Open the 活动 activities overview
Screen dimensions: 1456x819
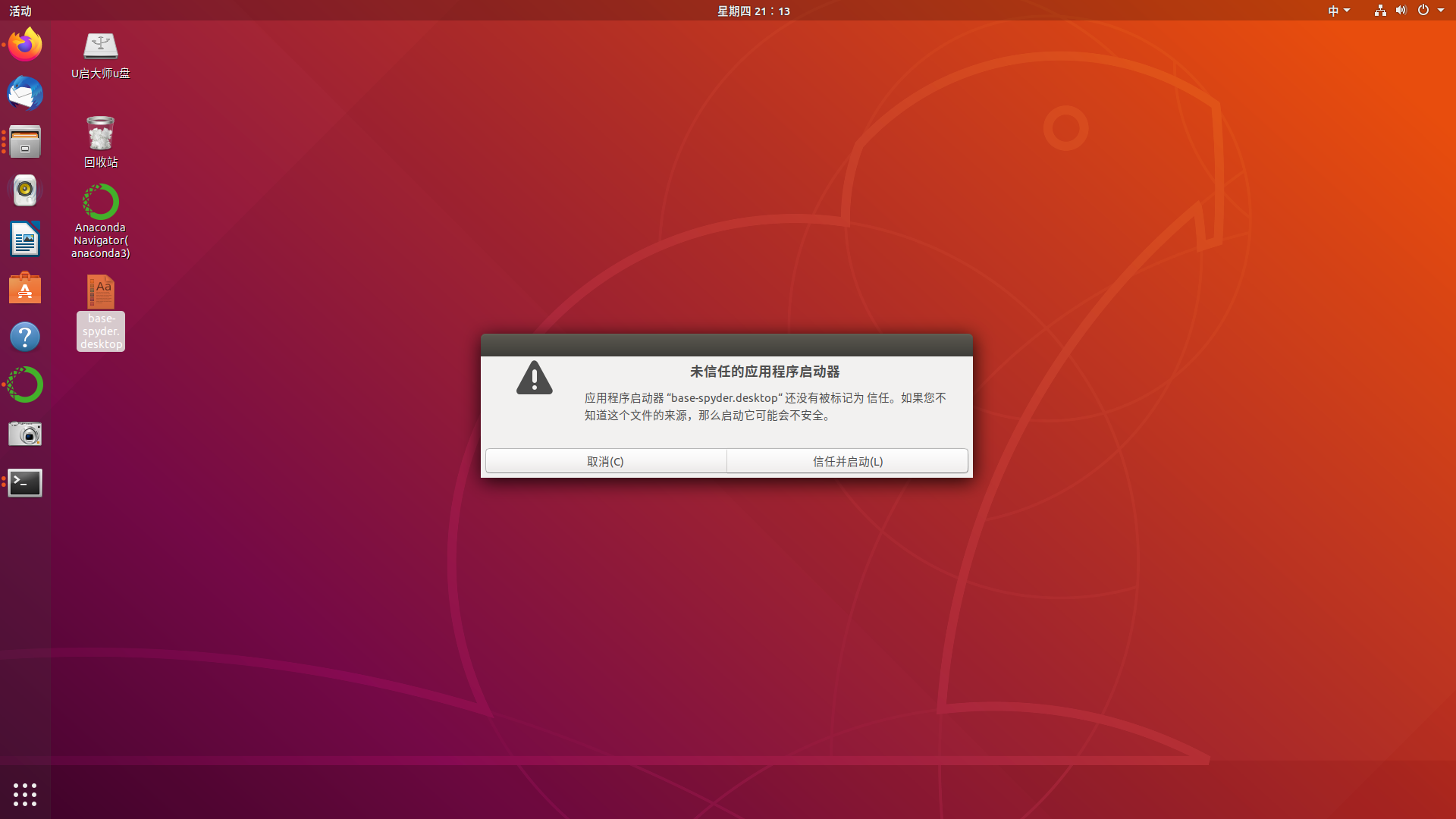(20, 11)
